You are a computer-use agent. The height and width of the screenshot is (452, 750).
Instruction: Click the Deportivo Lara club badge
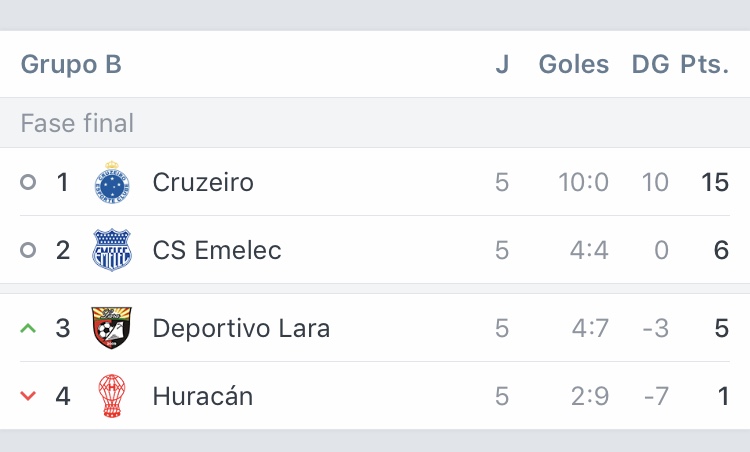pos(111,328)
